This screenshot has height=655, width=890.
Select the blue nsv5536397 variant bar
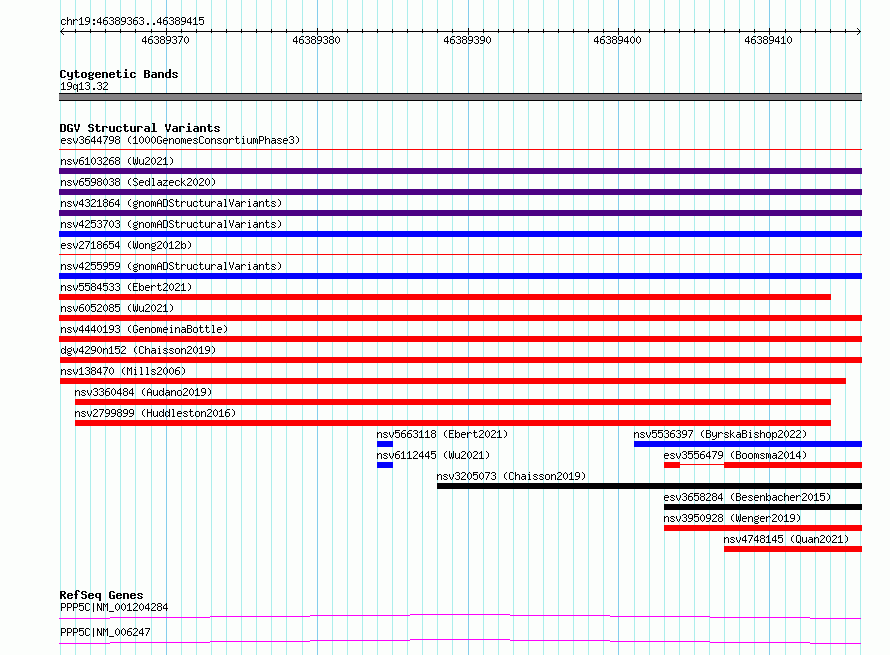pos(748,444)
